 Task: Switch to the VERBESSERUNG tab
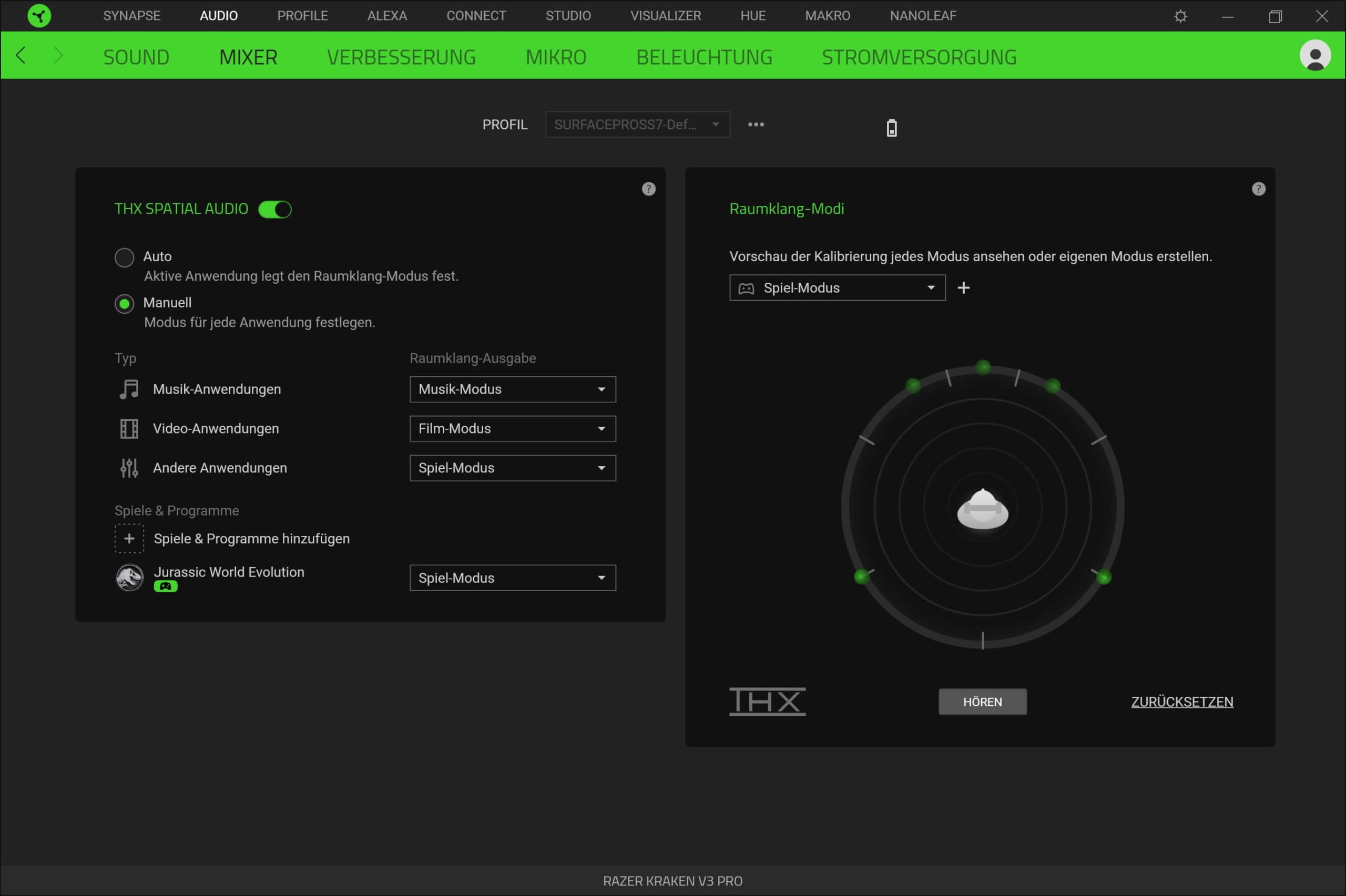(x=401, y=57)
